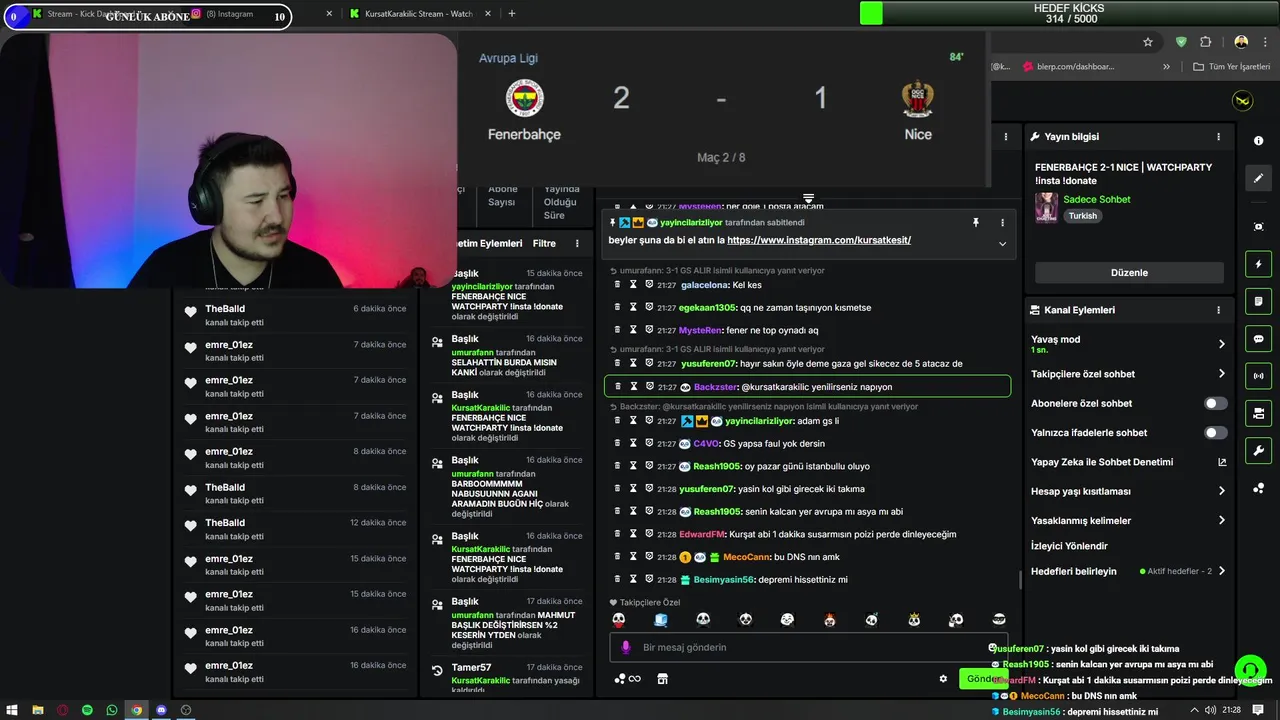This screenshot has width=1280, height=720.
Task: Open Filtre in moderation events panel
Action: [543, 243]
